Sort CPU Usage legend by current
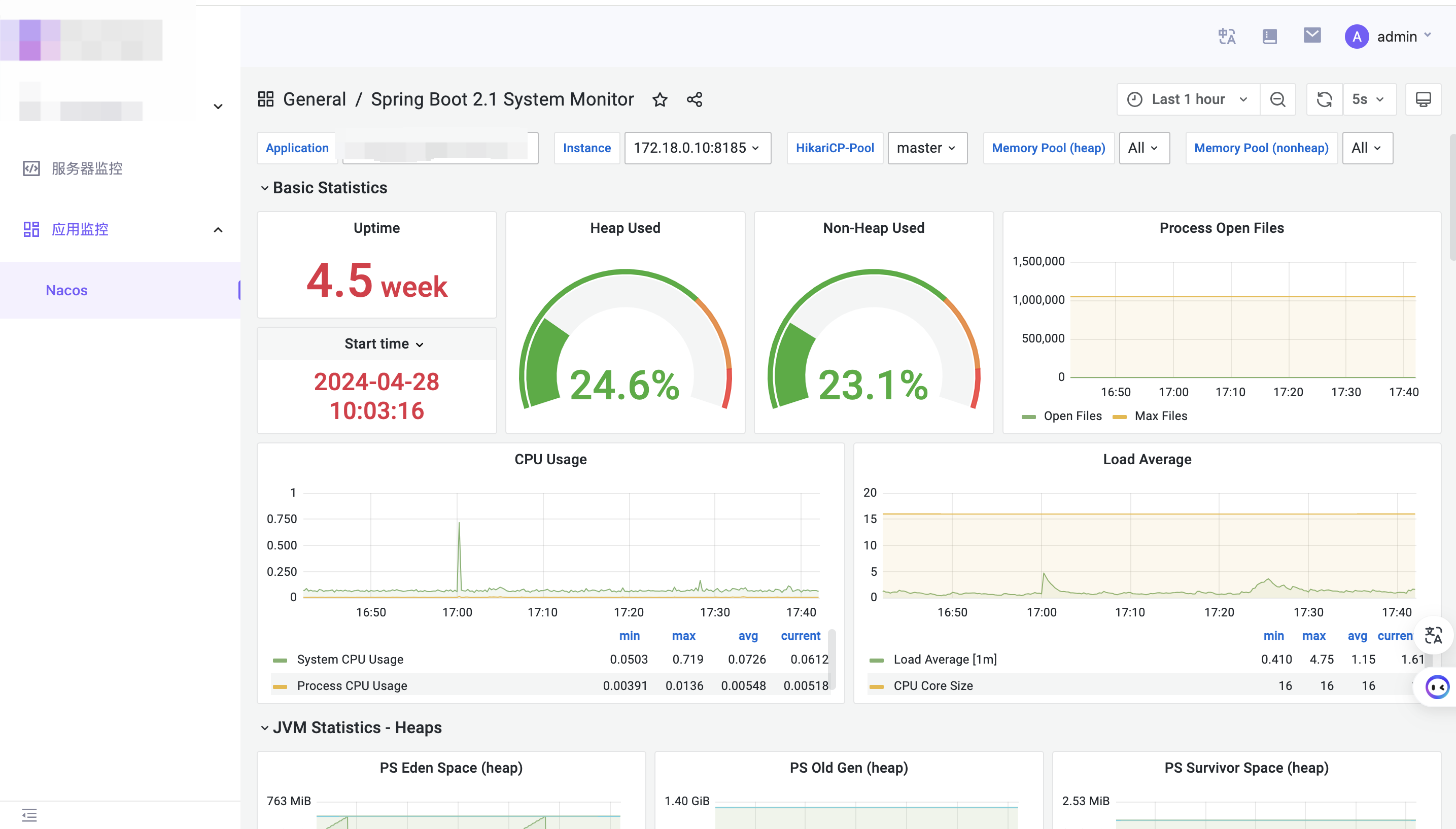 pos(800,636)
